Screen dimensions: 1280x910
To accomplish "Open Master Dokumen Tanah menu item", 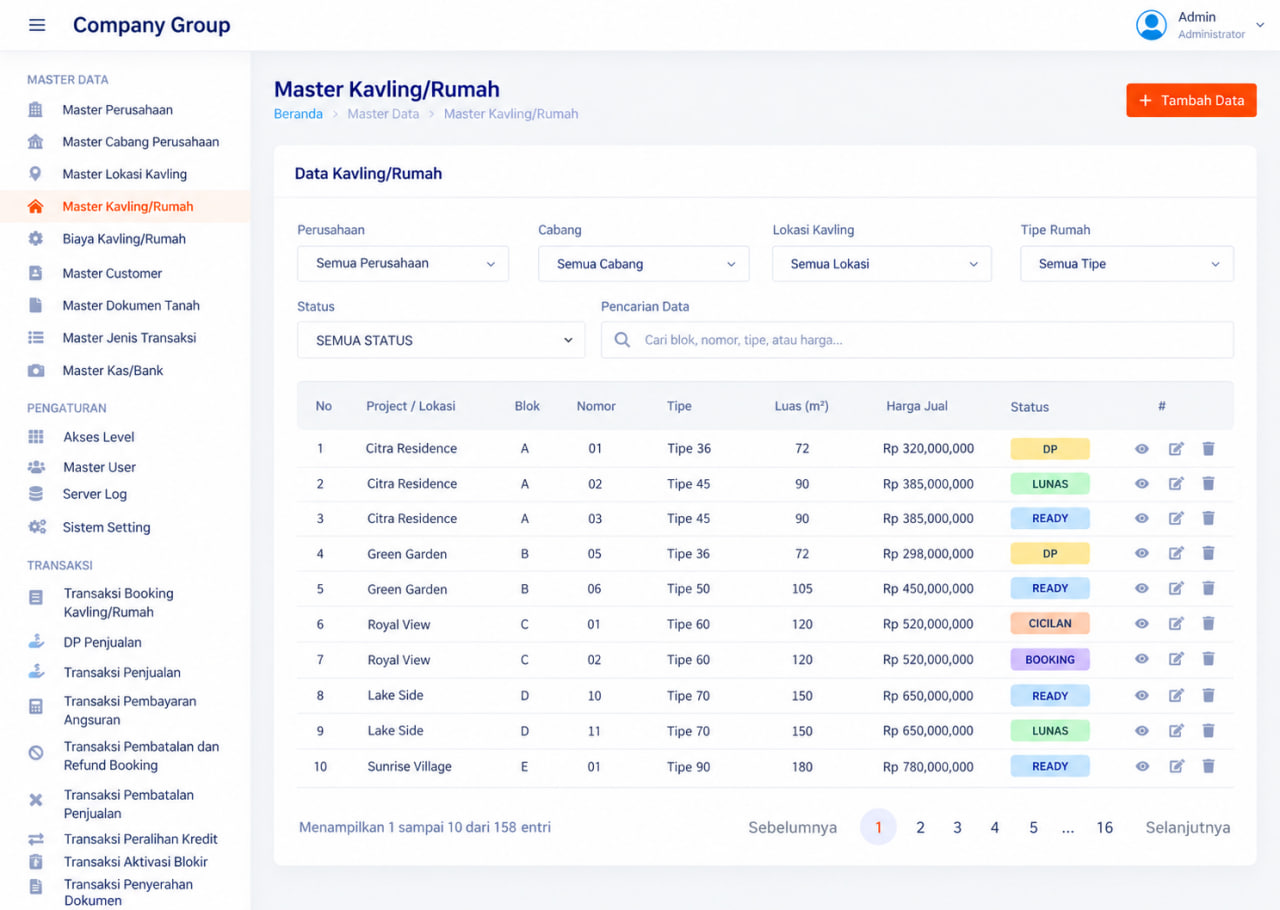I will click(x=131, y=305).
